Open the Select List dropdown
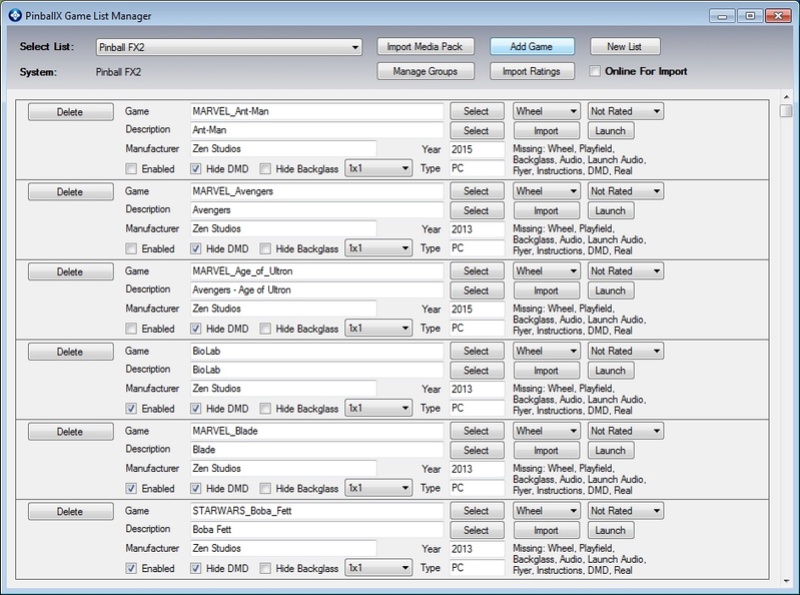The width and height of the screenshot is (800, 595). tap(229, 47)
